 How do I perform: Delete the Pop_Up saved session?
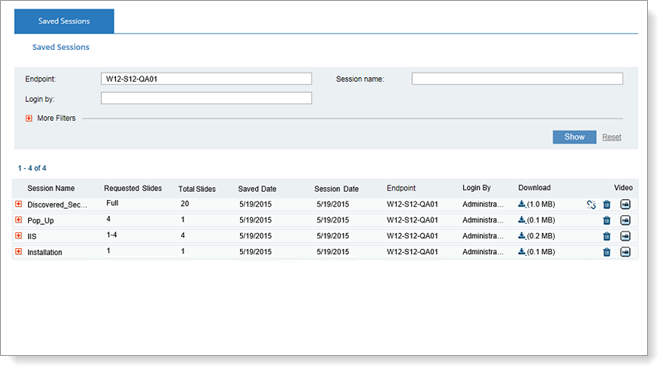607,220
